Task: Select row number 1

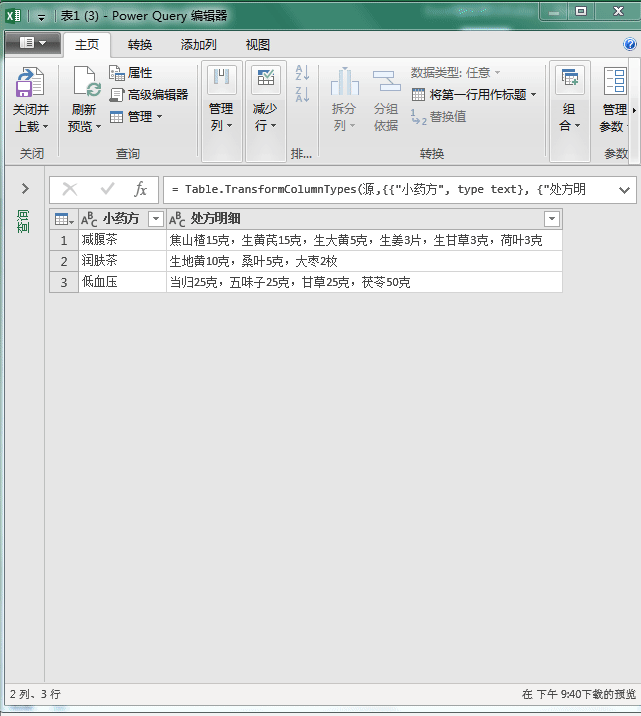Action: 64,240
